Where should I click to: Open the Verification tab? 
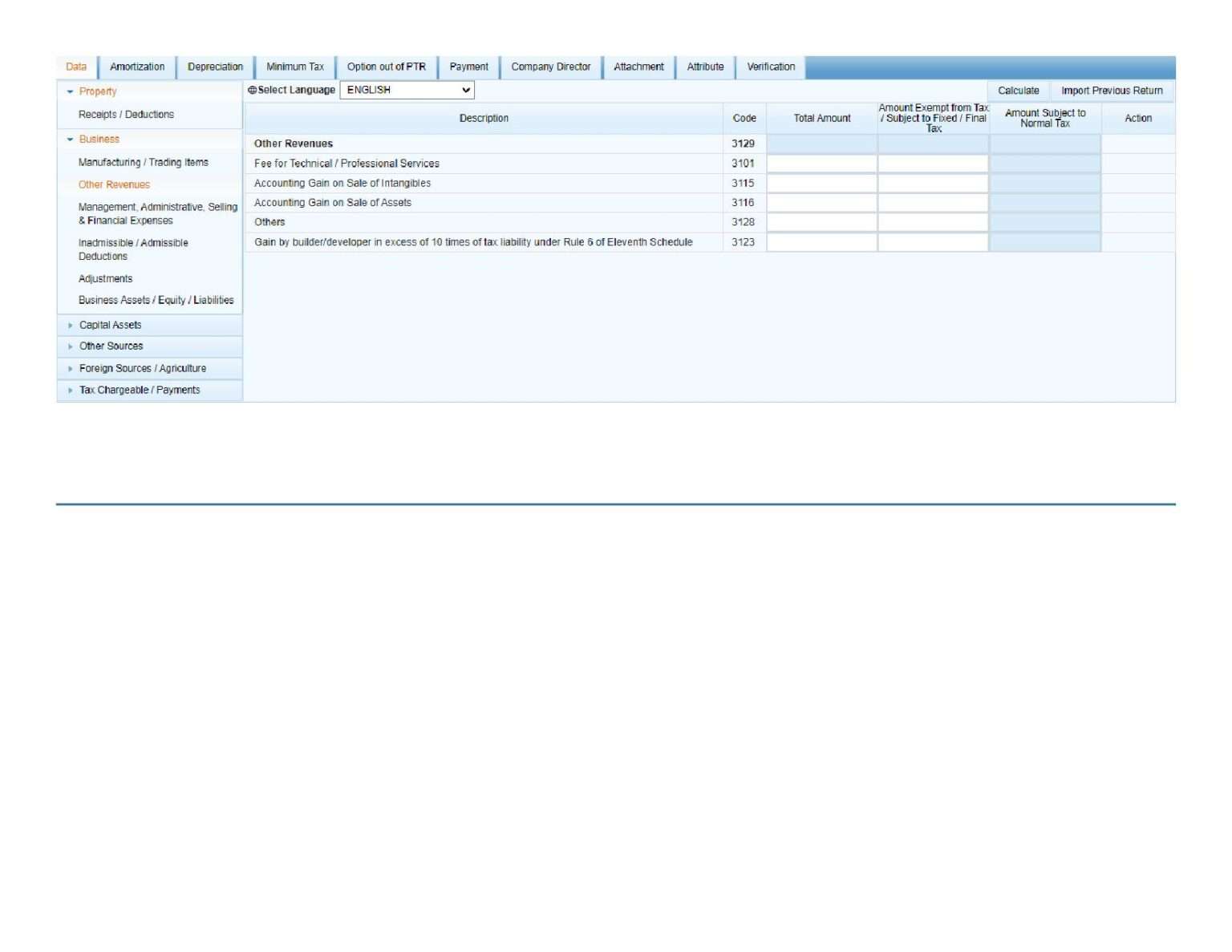(771, 67)
